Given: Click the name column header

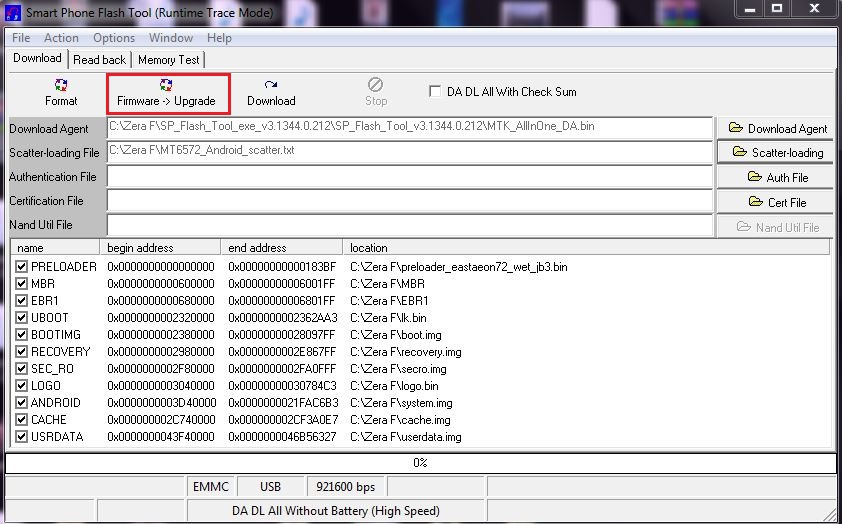Looking at the screenshot, I should pos(55,248).
